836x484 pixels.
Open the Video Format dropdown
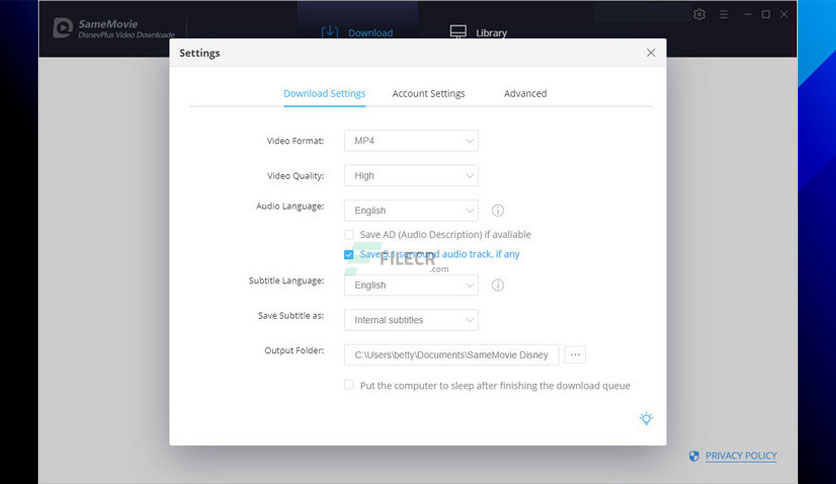411,141
